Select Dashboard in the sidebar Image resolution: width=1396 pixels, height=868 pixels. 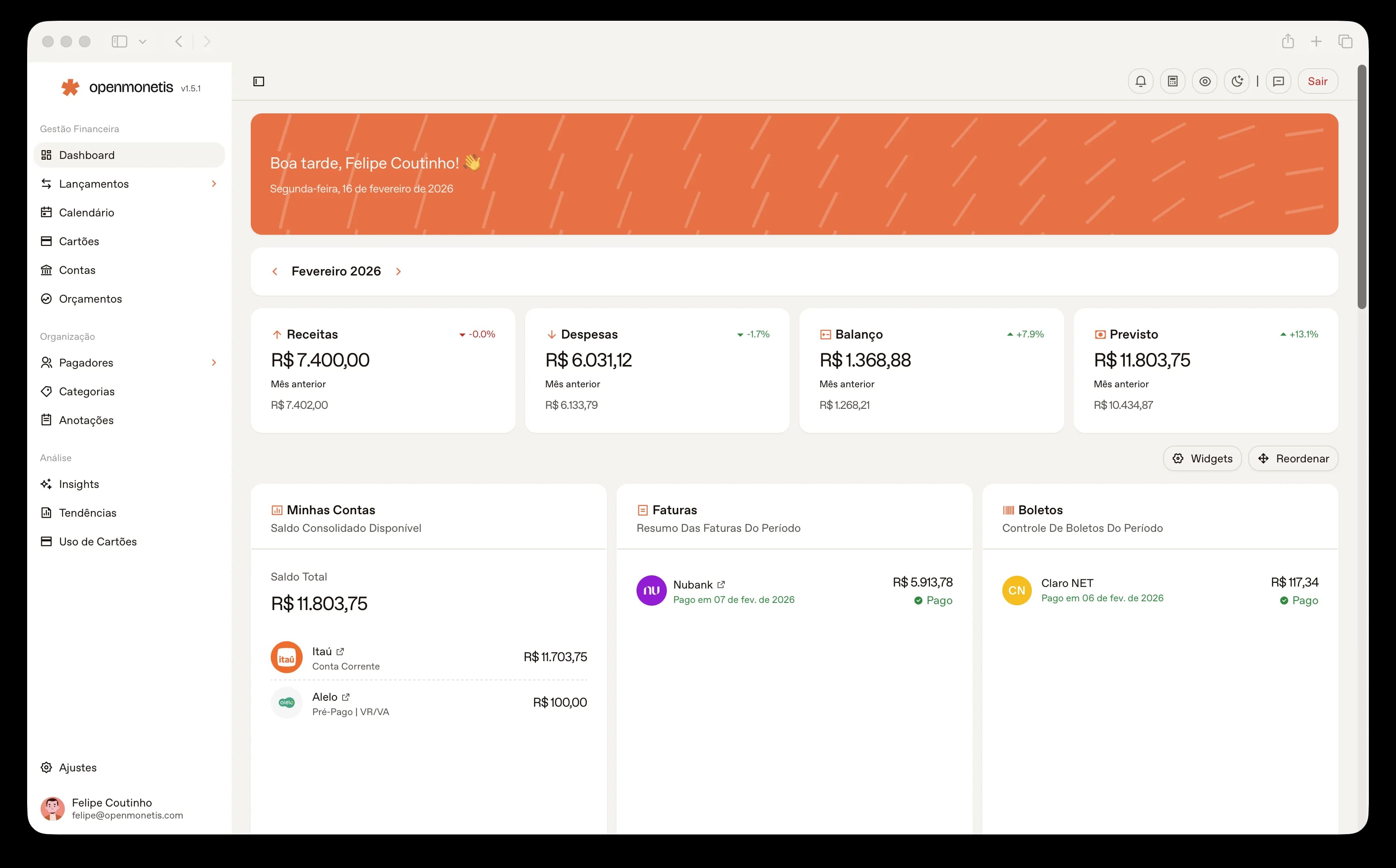point(86,155)
